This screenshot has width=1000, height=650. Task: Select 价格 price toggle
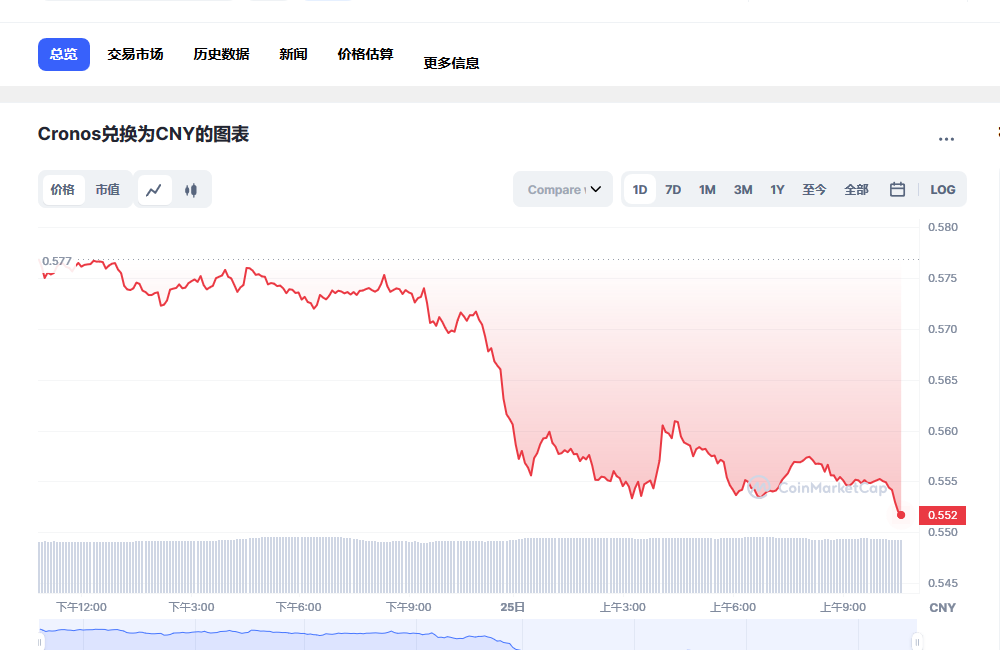pyautogui.click(x=62, y=190)
